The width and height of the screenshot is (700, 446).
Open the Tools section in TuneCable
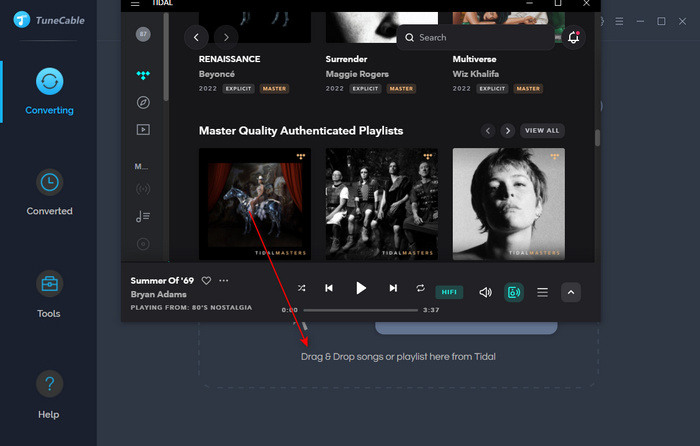coord(49,294)
